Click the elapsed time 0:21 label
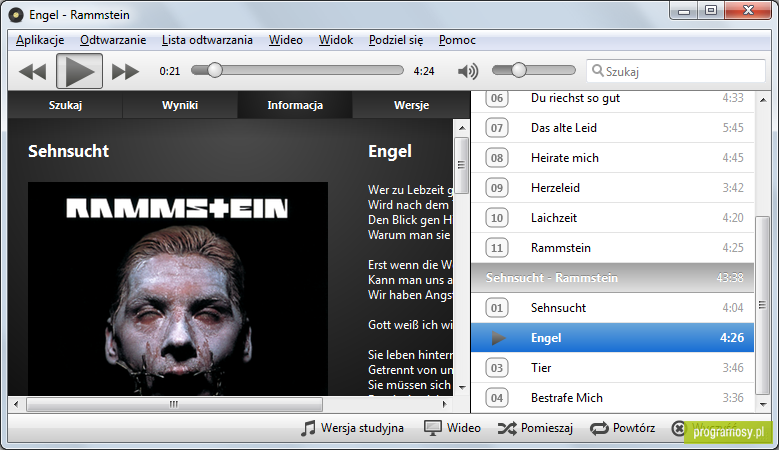Screen dimensions: 779x450 [x=169, y=72]
